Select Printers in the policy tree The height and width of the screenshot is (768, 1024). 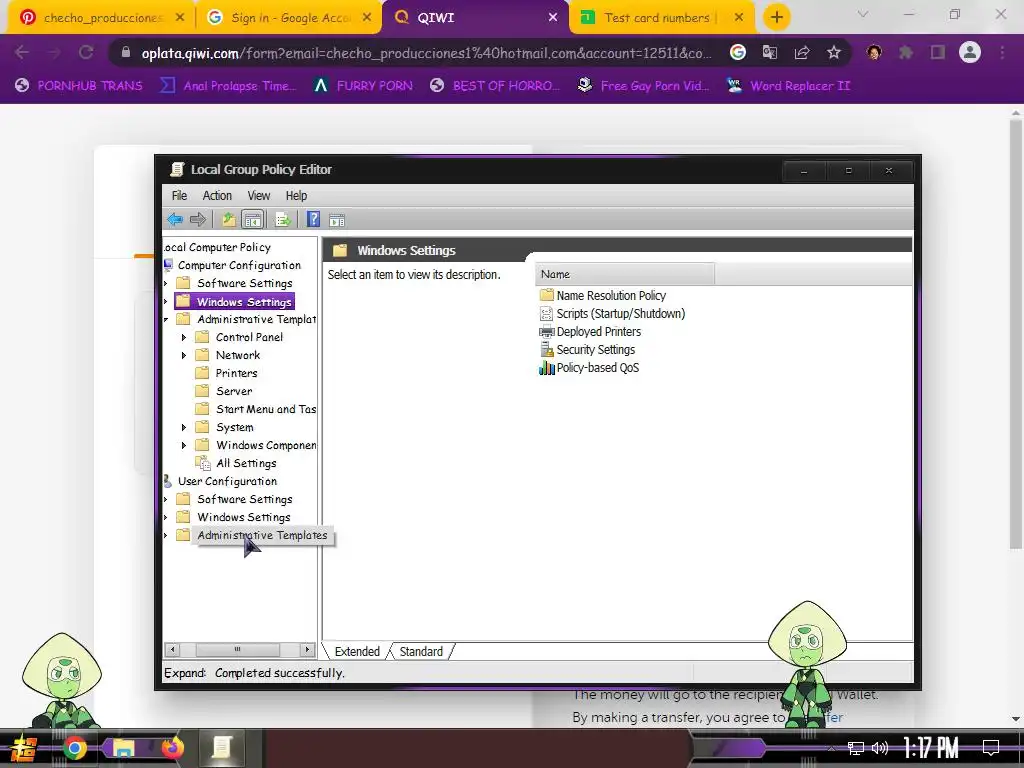tap(236, 373)
